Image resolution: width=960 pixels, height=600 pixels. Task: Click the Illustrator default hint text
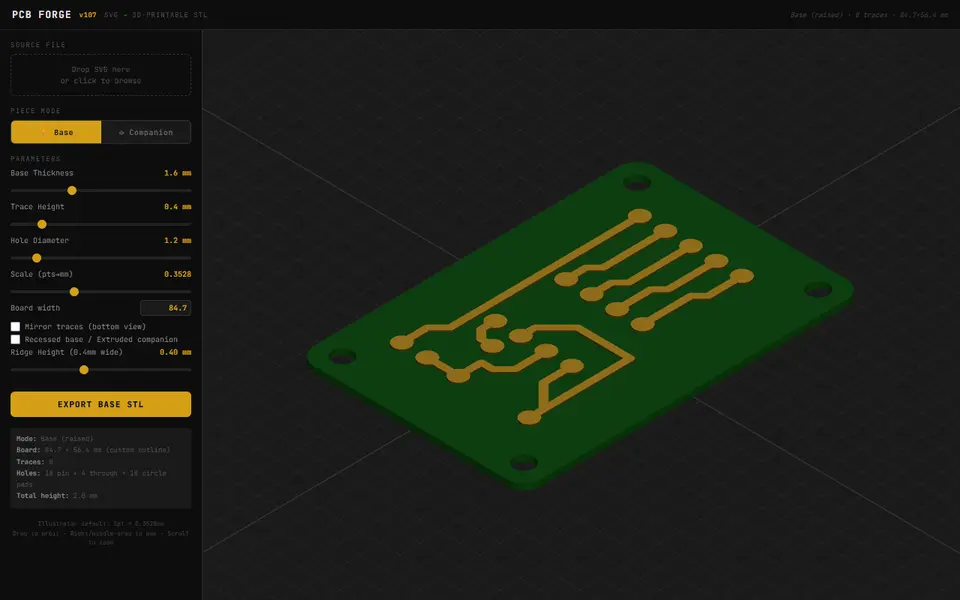(x=100, y=523)
